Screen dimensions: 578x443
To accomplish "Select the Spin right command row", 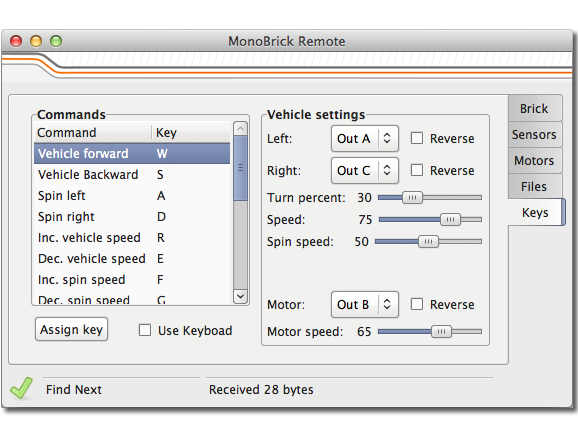I will tap(132, 216).
